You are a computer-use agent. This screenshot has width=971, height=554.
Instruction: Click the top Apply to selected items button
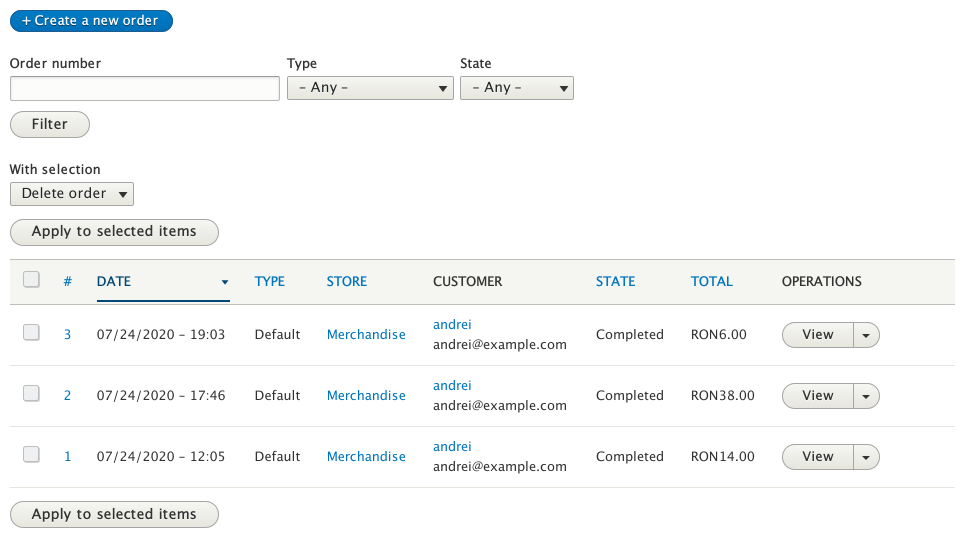coord(114,231)
